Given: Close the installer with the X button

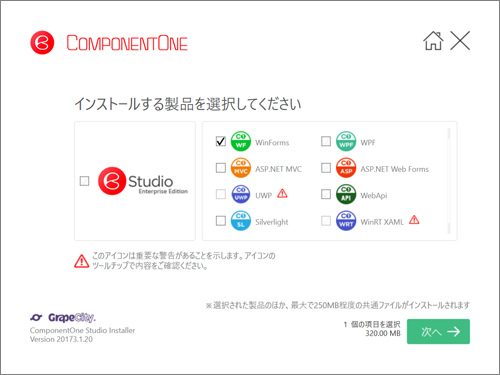Looking at the screenshot, I should (460, 41).
